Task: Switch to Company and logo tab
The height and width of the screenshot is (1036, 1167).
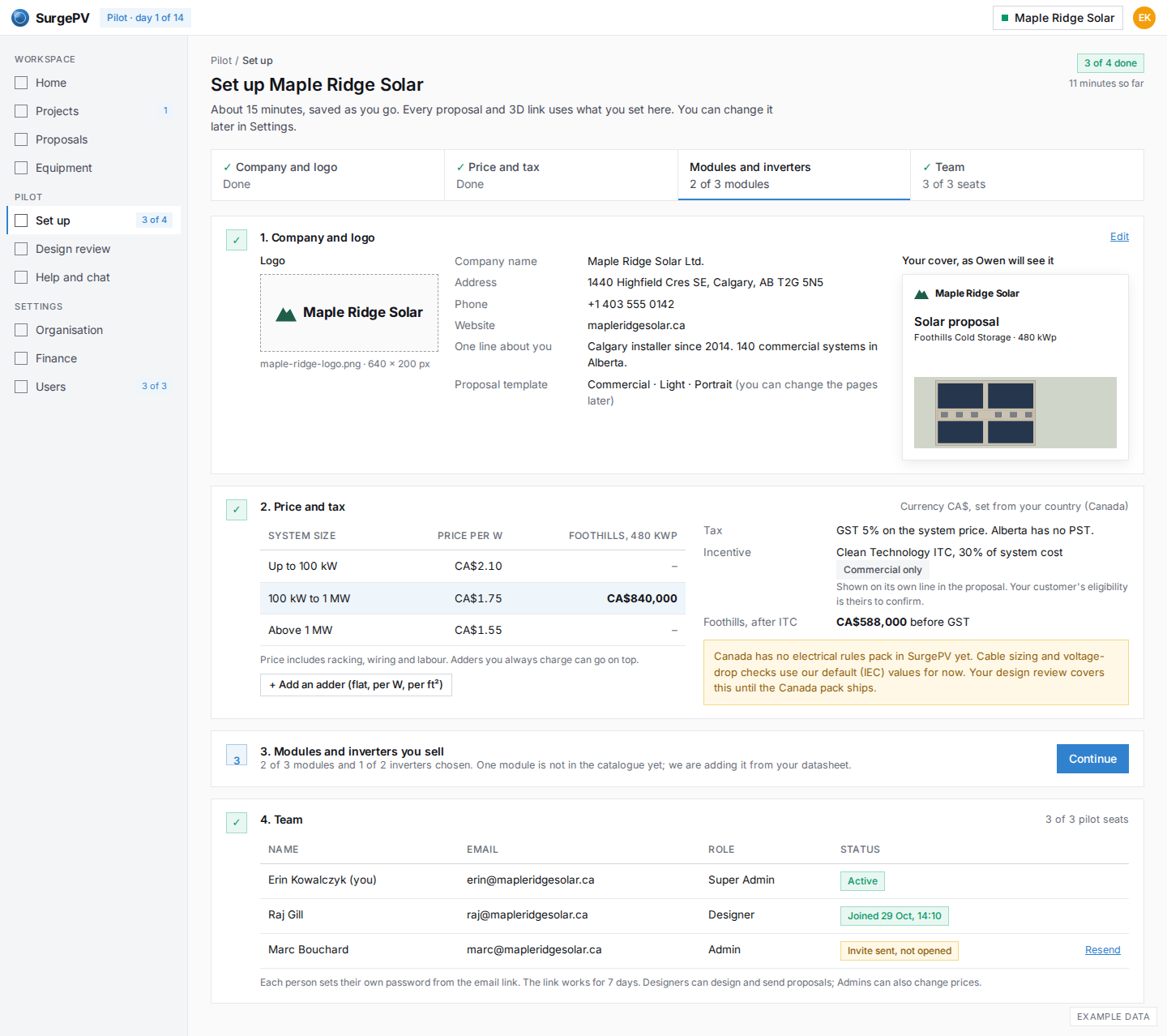Action: point(327,175)
